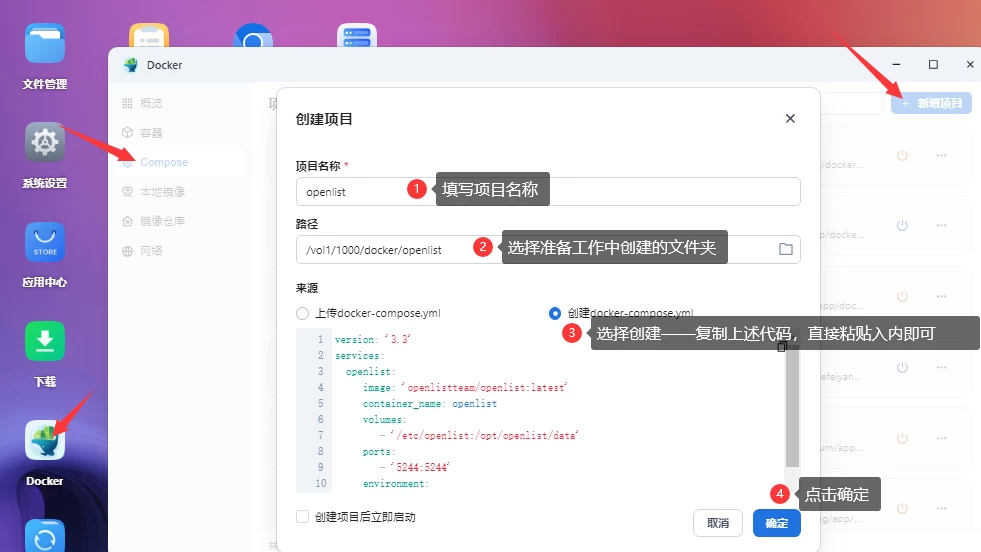Launch 系统设置 system settings icon
981x552 pixels.
click(x=44, y=145)
